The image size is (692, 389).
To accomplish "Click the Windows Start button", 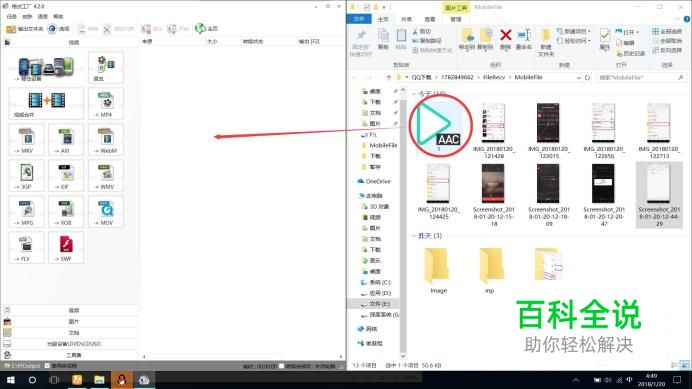I will (11, 380).
